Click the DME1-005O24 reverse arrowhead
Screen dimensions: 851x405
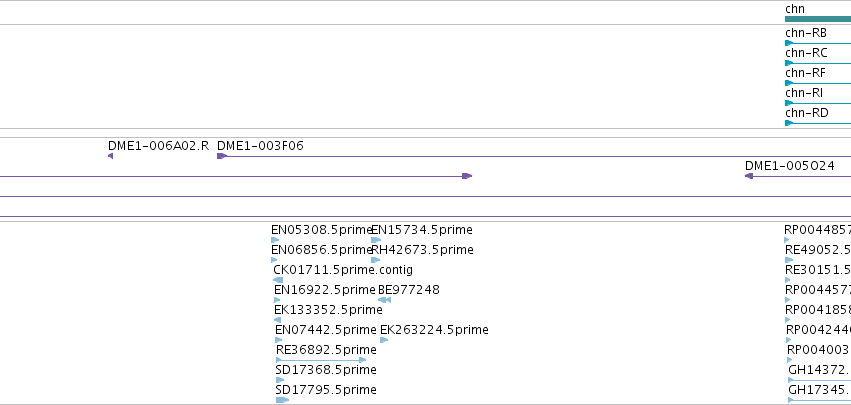point(749,176)
